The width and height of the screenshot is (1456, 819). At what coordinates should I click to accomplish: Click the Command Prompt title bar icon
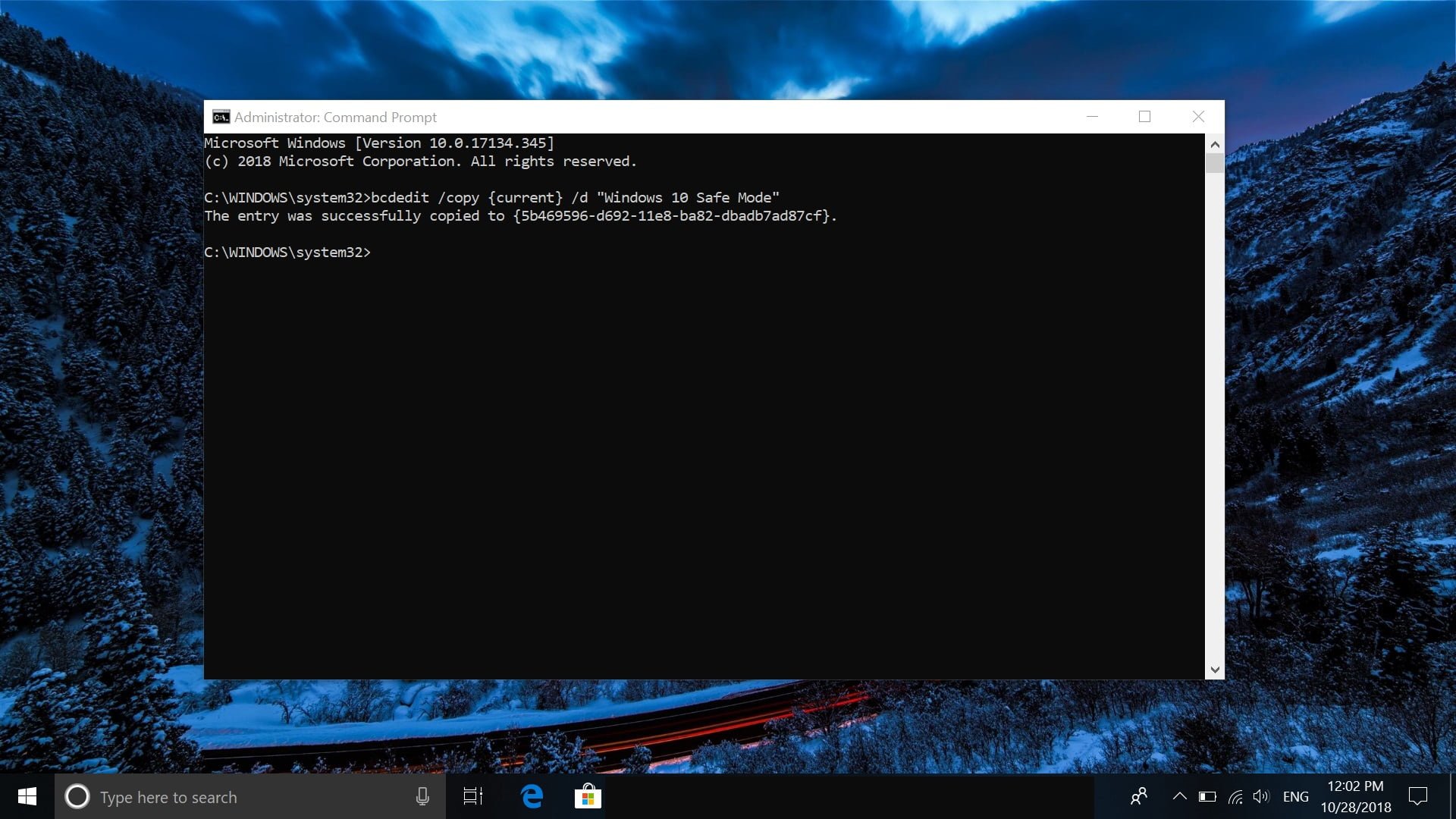(x=221, y=117)
